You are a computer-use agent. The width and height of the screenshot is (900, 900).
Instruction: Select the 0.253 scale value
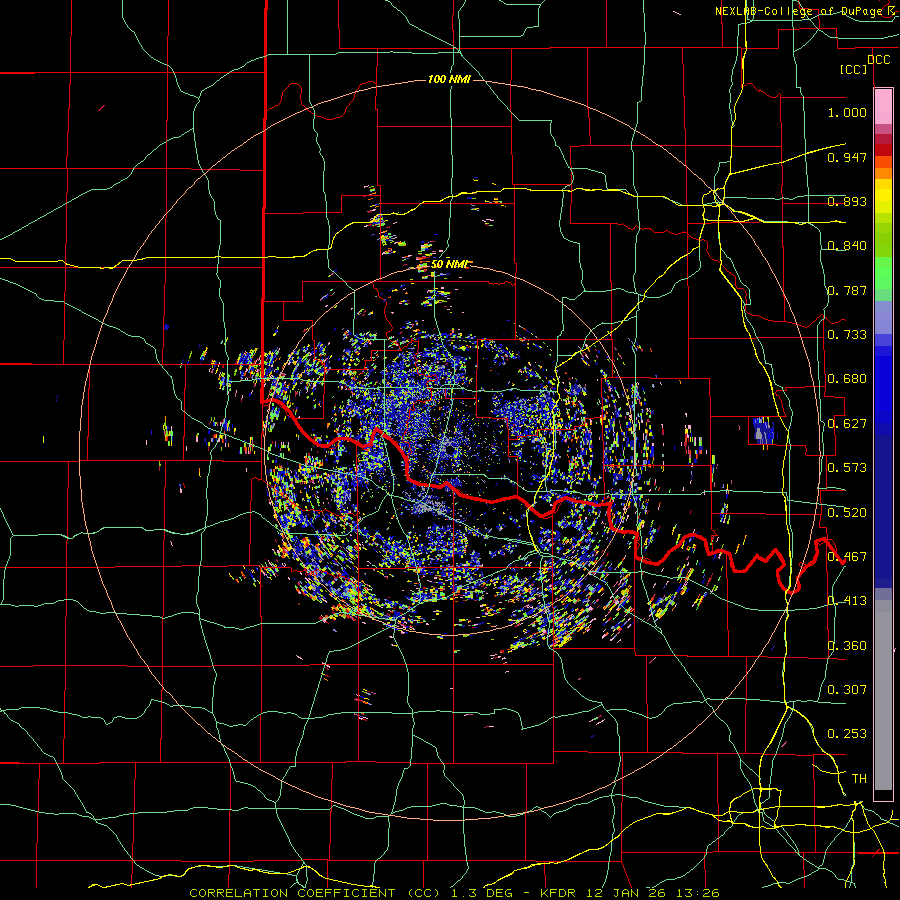[847, 734]
